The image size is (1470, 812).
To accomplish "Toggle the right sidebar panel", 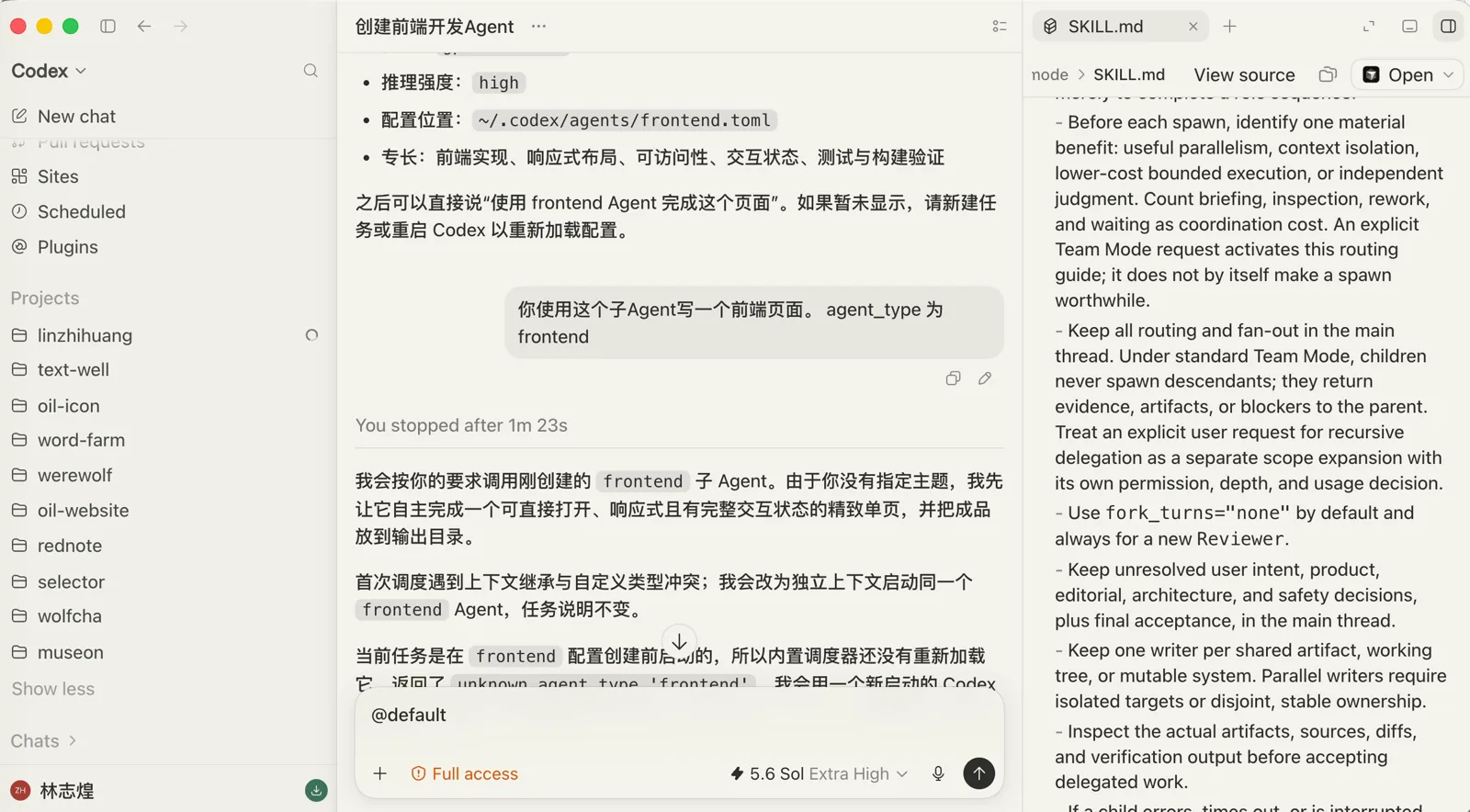I will tap(1448, 27).
